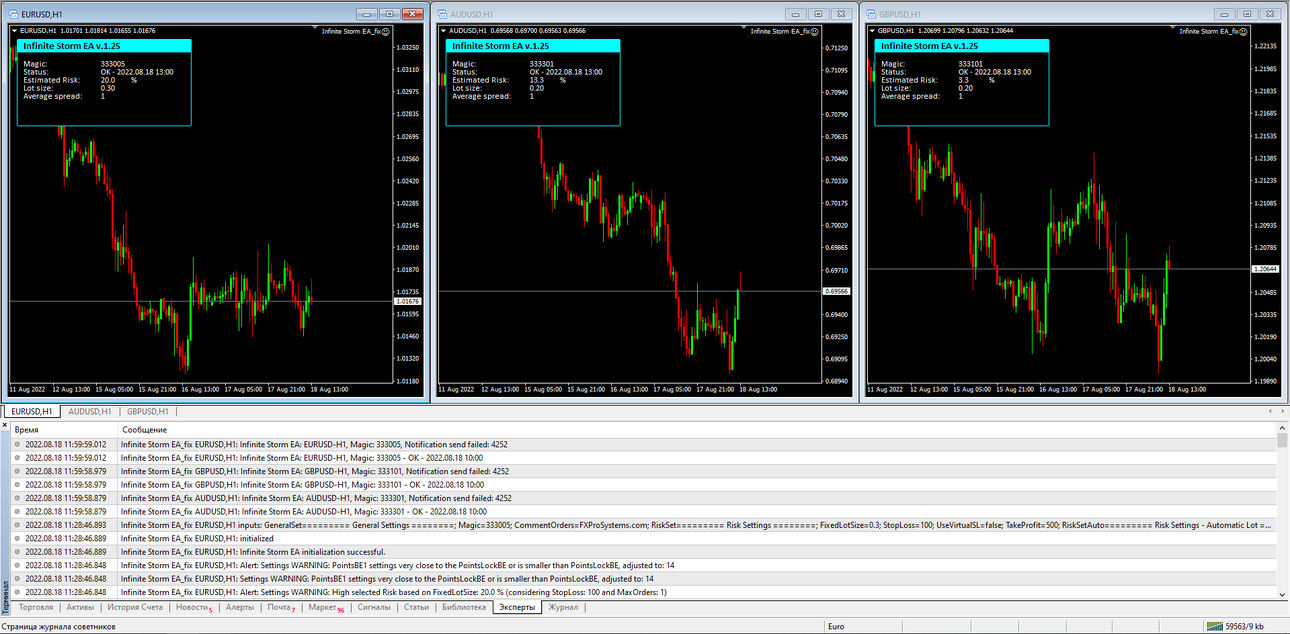Restore the EURUSD,H1 chart window size
The width and height of the screenshot is (1290, 634).
pos(389,14)
